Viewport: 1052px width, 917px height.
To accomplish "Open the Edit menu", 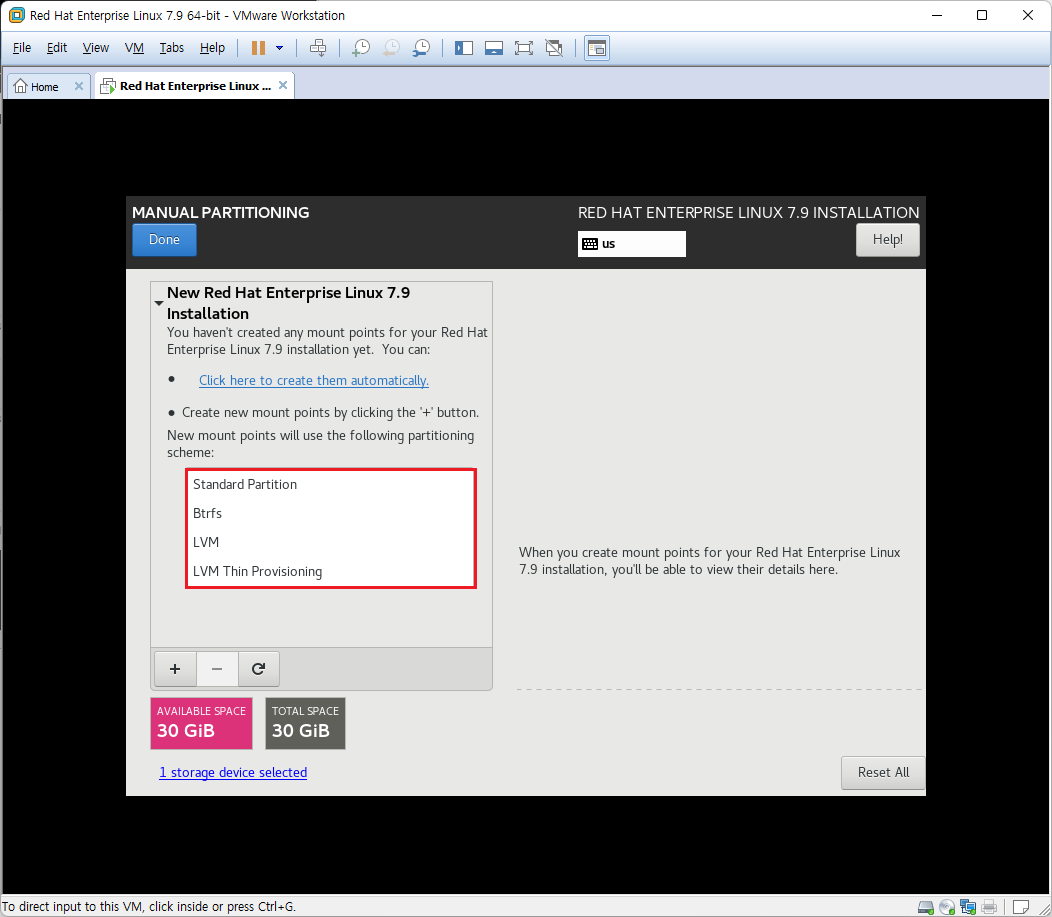I will coord(57,48).
